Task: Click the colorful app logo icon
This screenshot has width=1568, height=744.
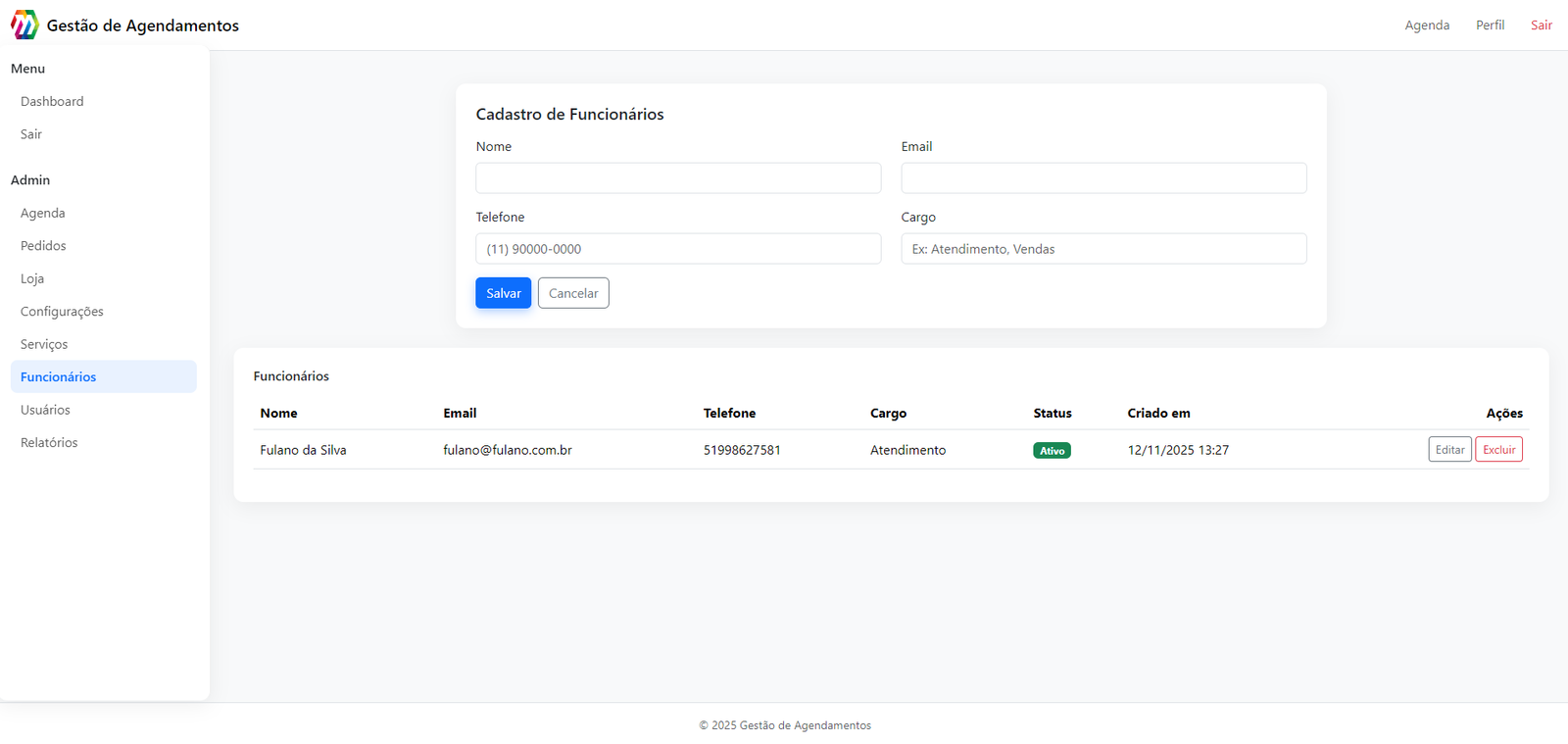Action: tap(24, 25)
